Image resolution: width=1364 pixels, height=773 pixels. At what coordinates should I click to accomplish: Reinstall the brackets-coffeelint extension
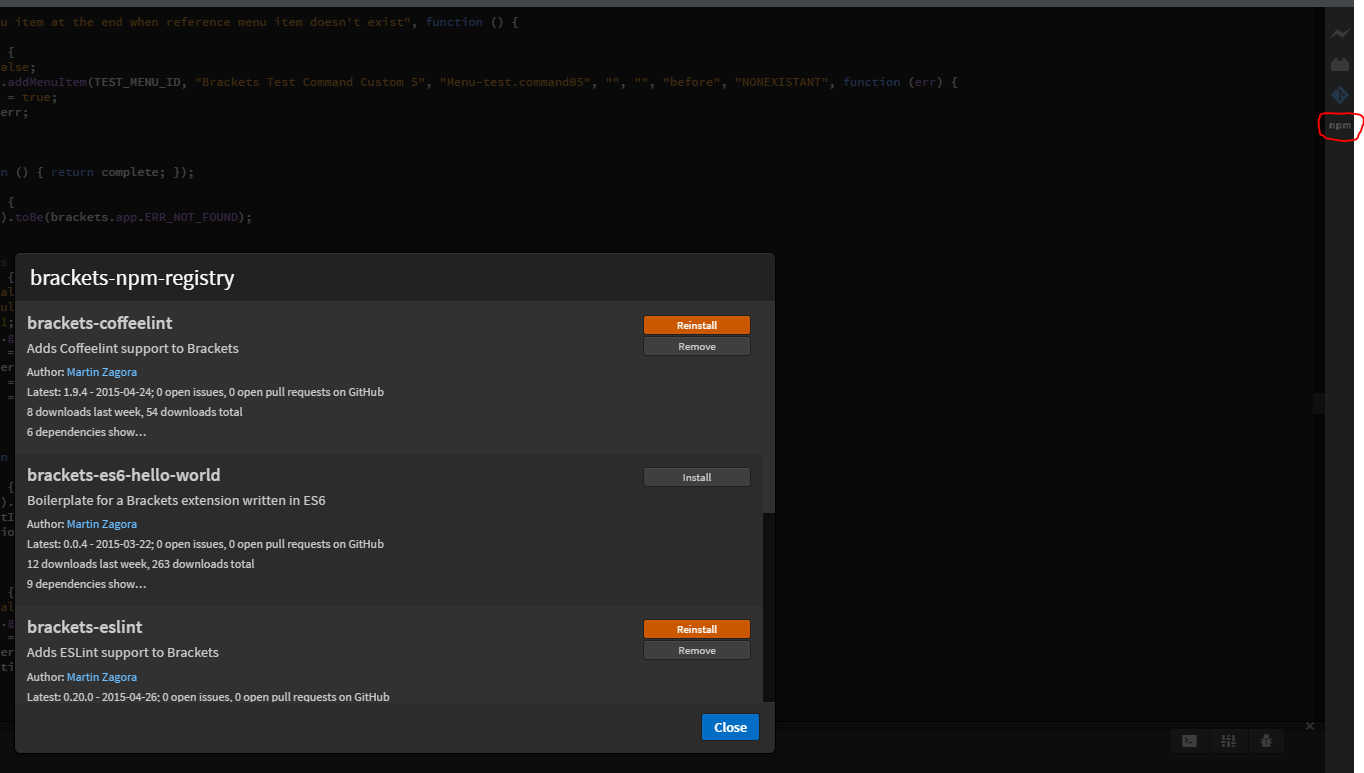tap(697, 325)
